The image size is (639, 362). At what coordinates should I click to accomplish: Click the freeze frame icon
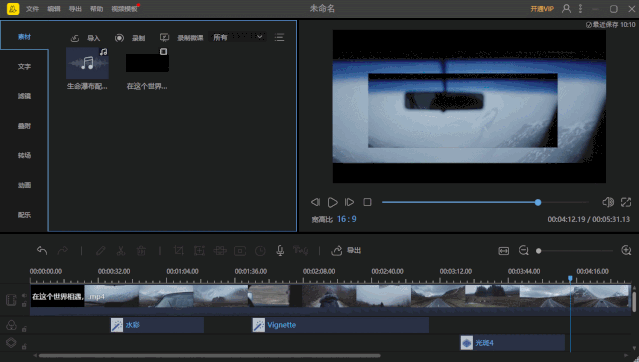click(x=240, y=251)
